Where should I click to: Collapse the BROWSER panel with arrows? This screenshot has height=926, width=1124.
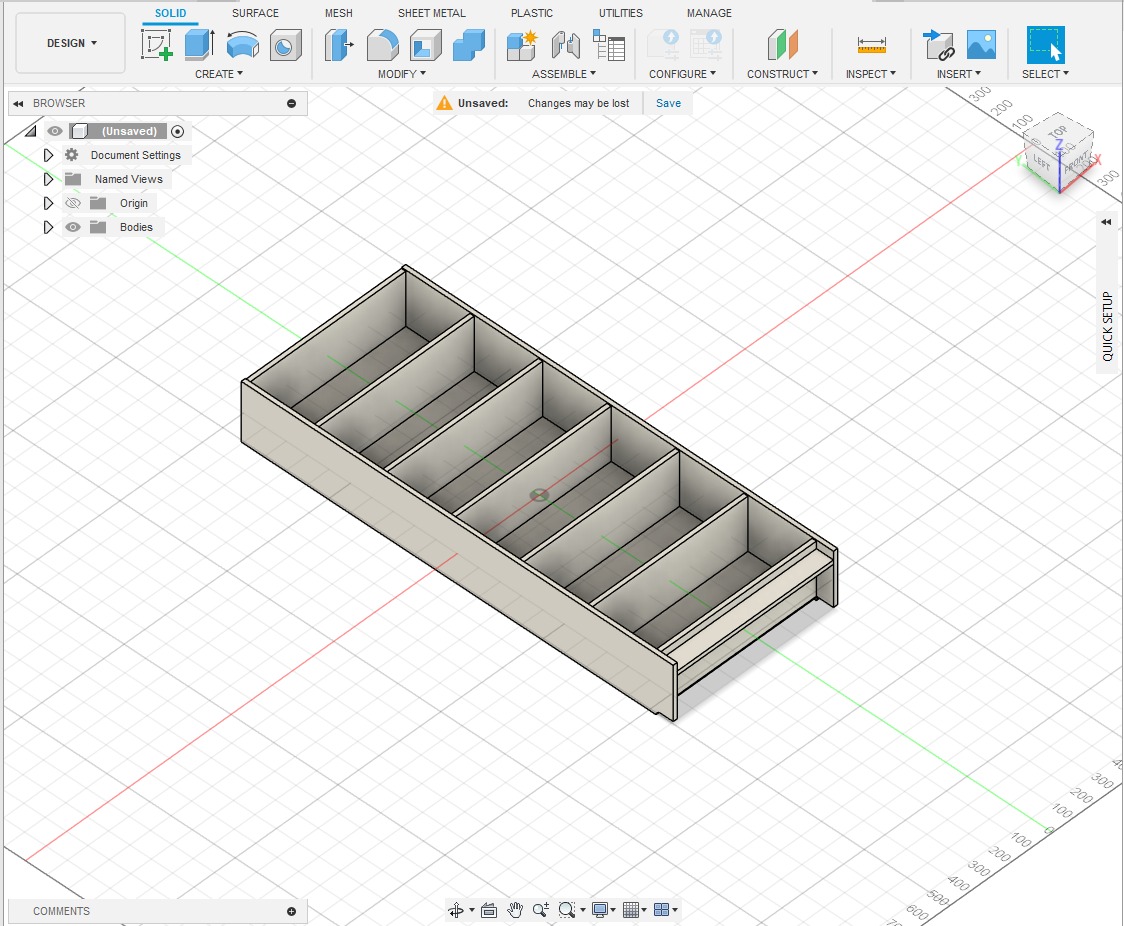pyautogui.click(x=19, y=103)
